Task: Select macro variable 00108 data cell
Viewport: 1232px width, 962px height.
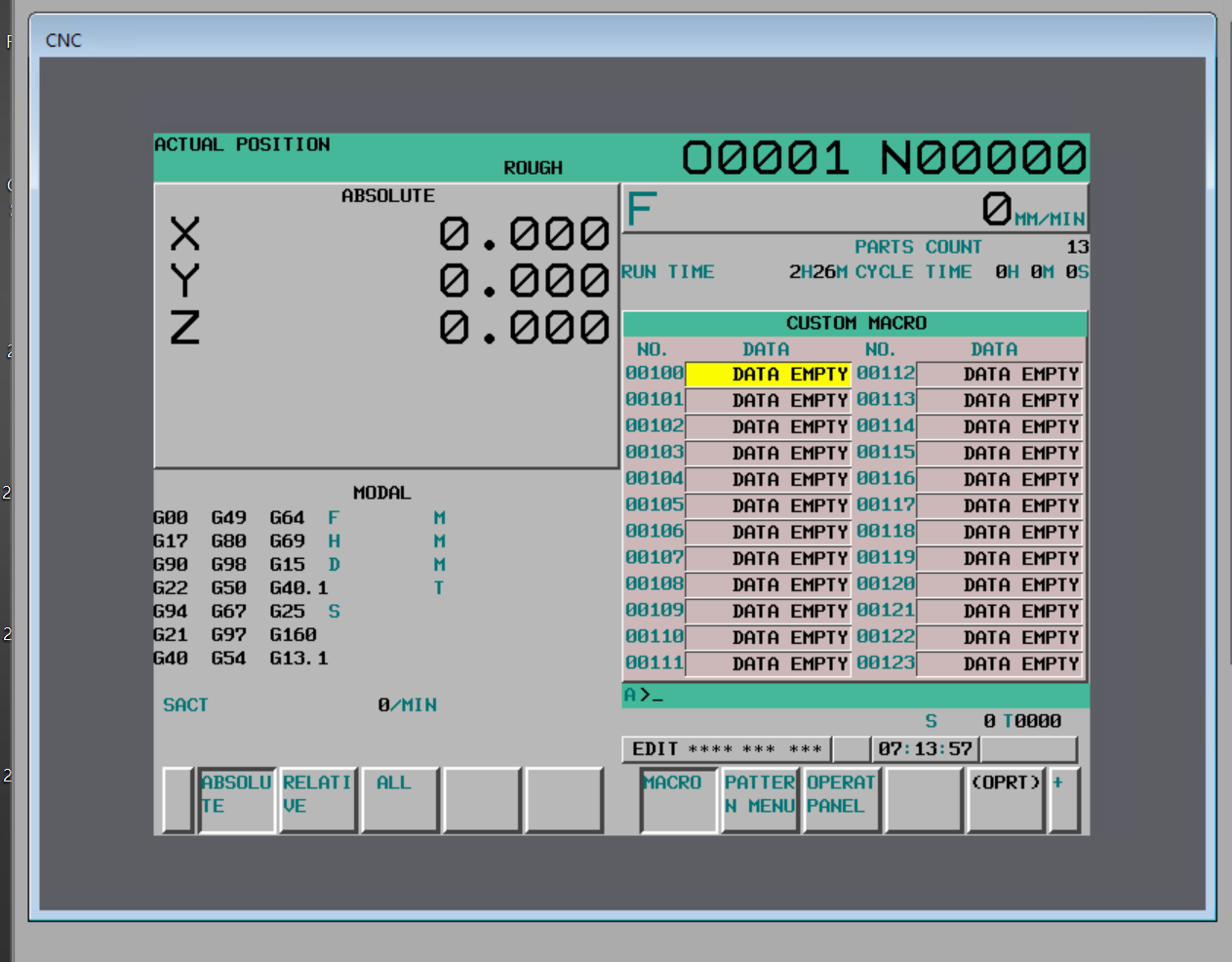Action: point(769,585)
